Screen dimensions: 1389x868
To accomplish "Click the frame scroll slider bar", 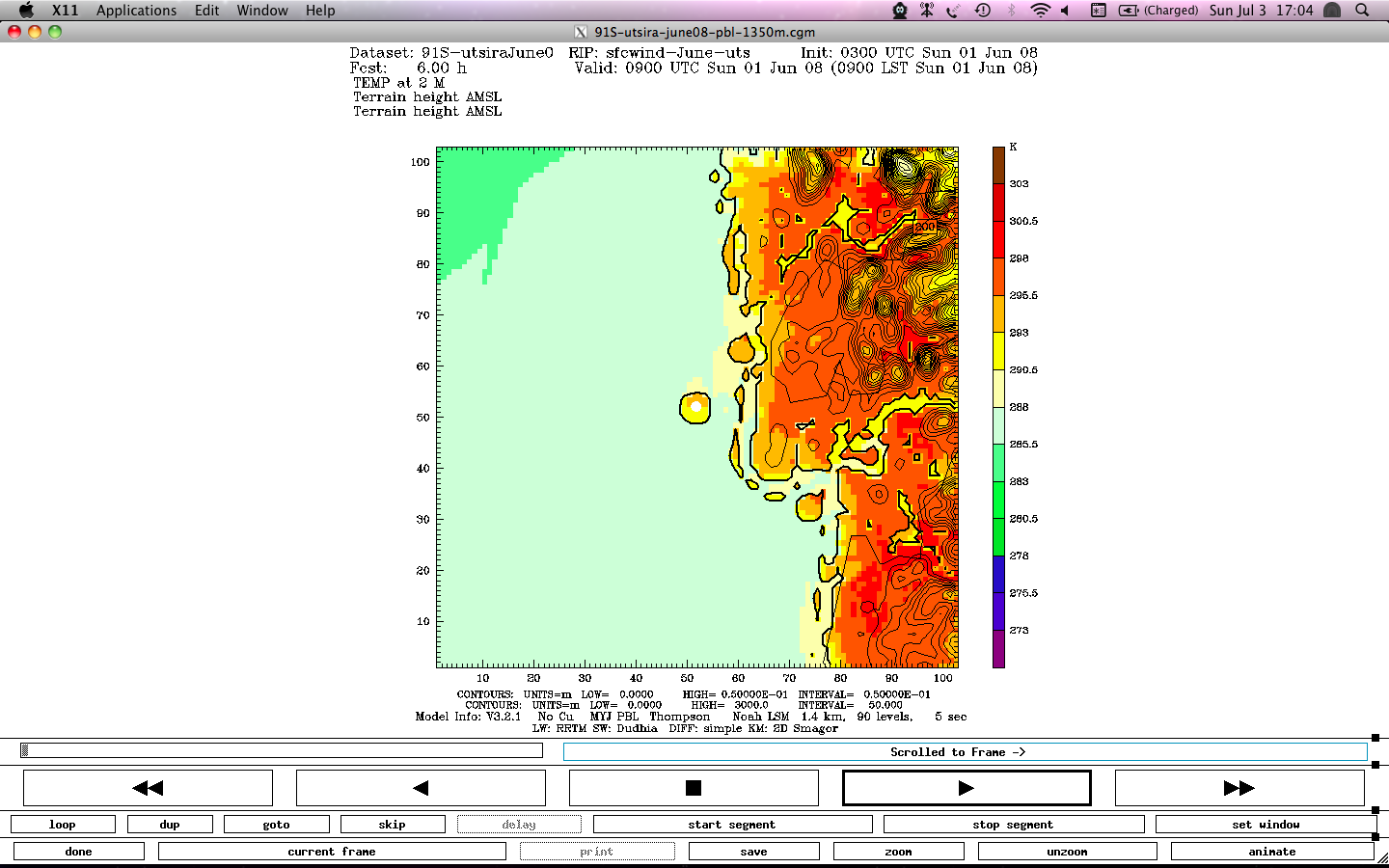I will 281,750.
